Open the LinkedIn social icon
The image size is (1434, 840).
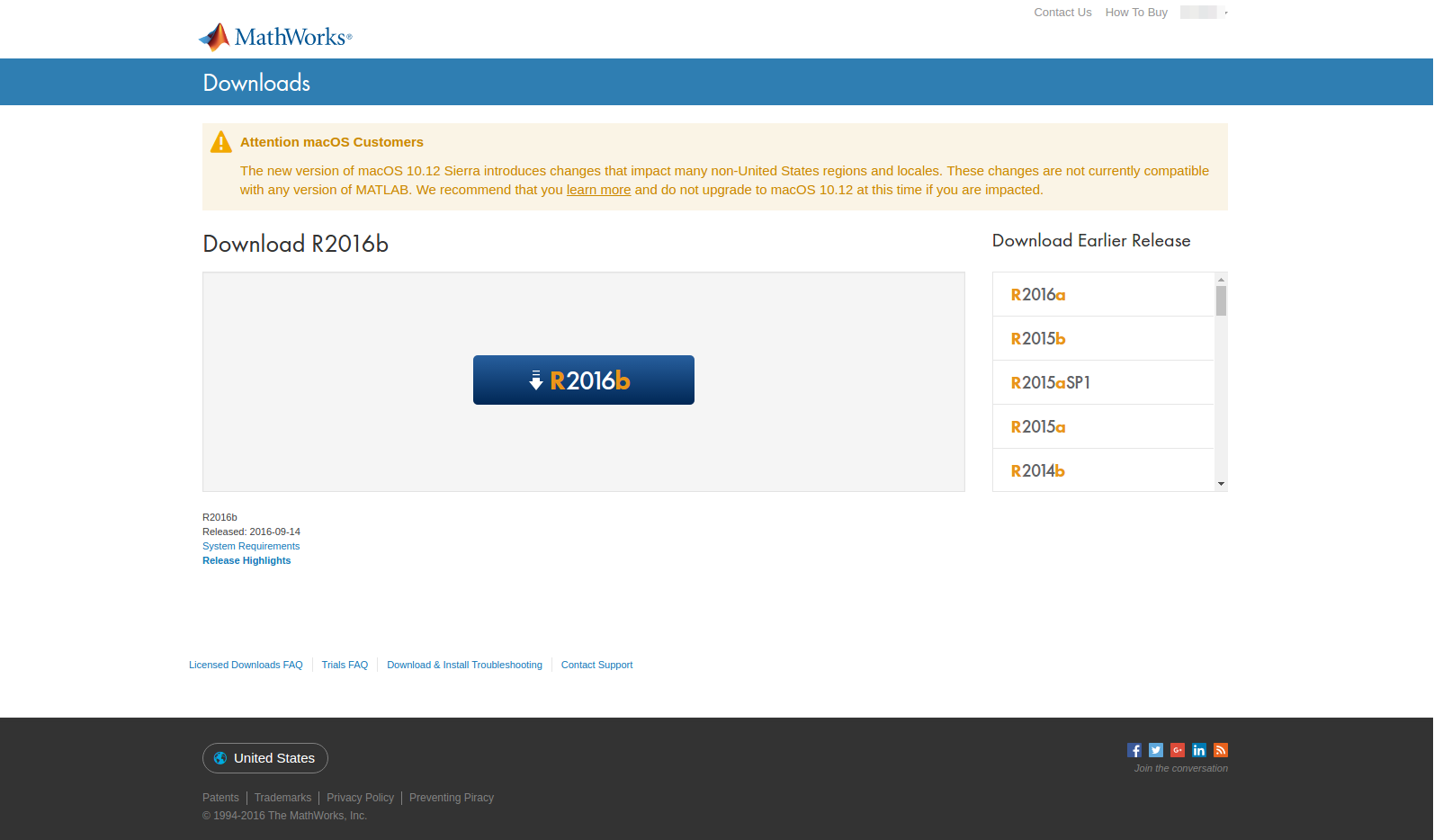coord(1199,750)
